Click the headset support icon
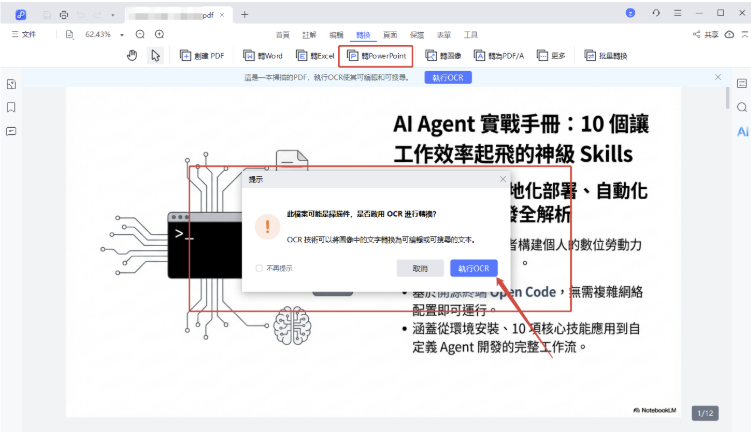The height and width of the screenshot is (432, 751). (x=656, y=13)
